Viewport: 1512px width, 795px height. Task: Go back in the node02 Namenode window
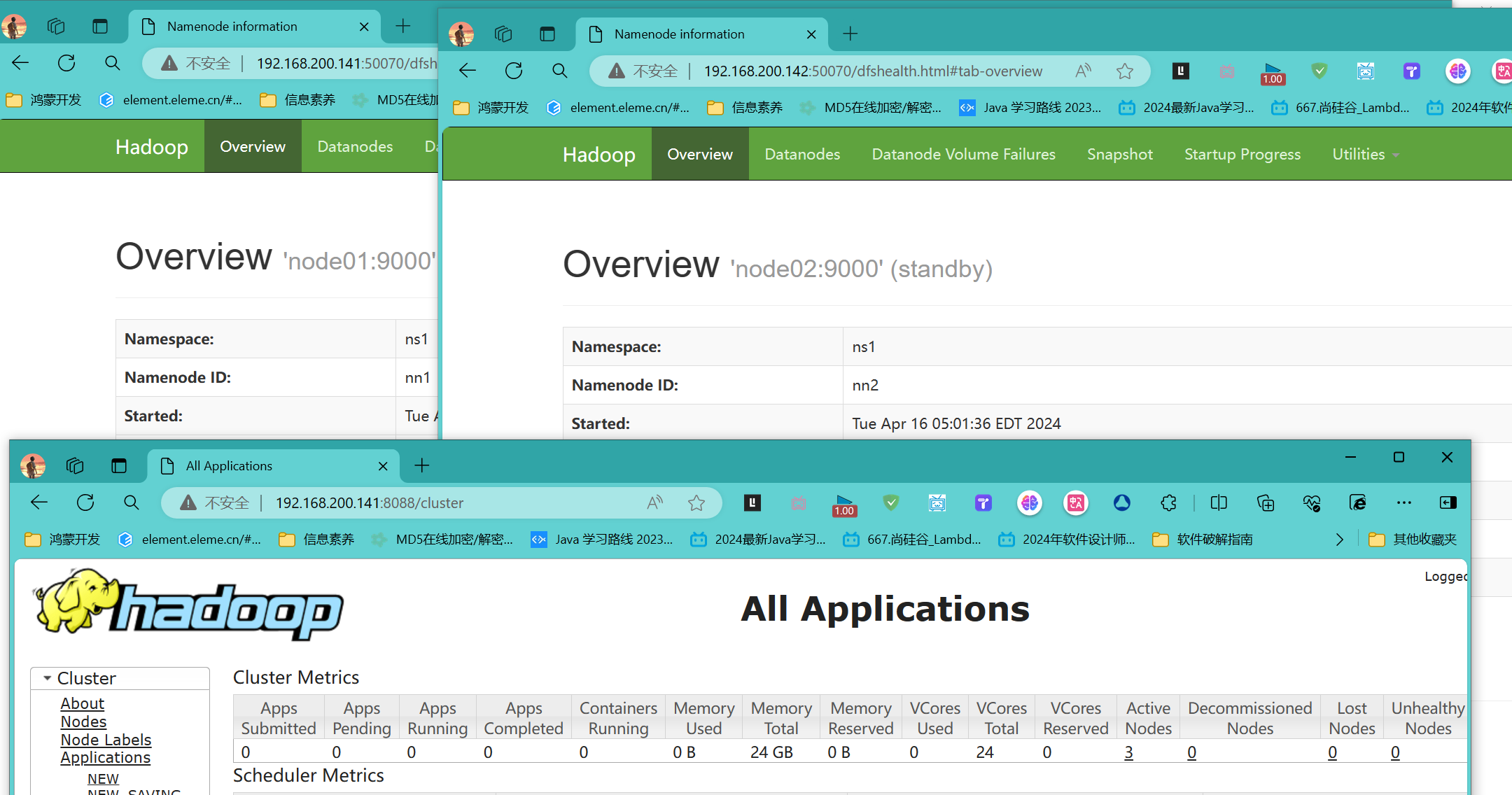(468, 71)
